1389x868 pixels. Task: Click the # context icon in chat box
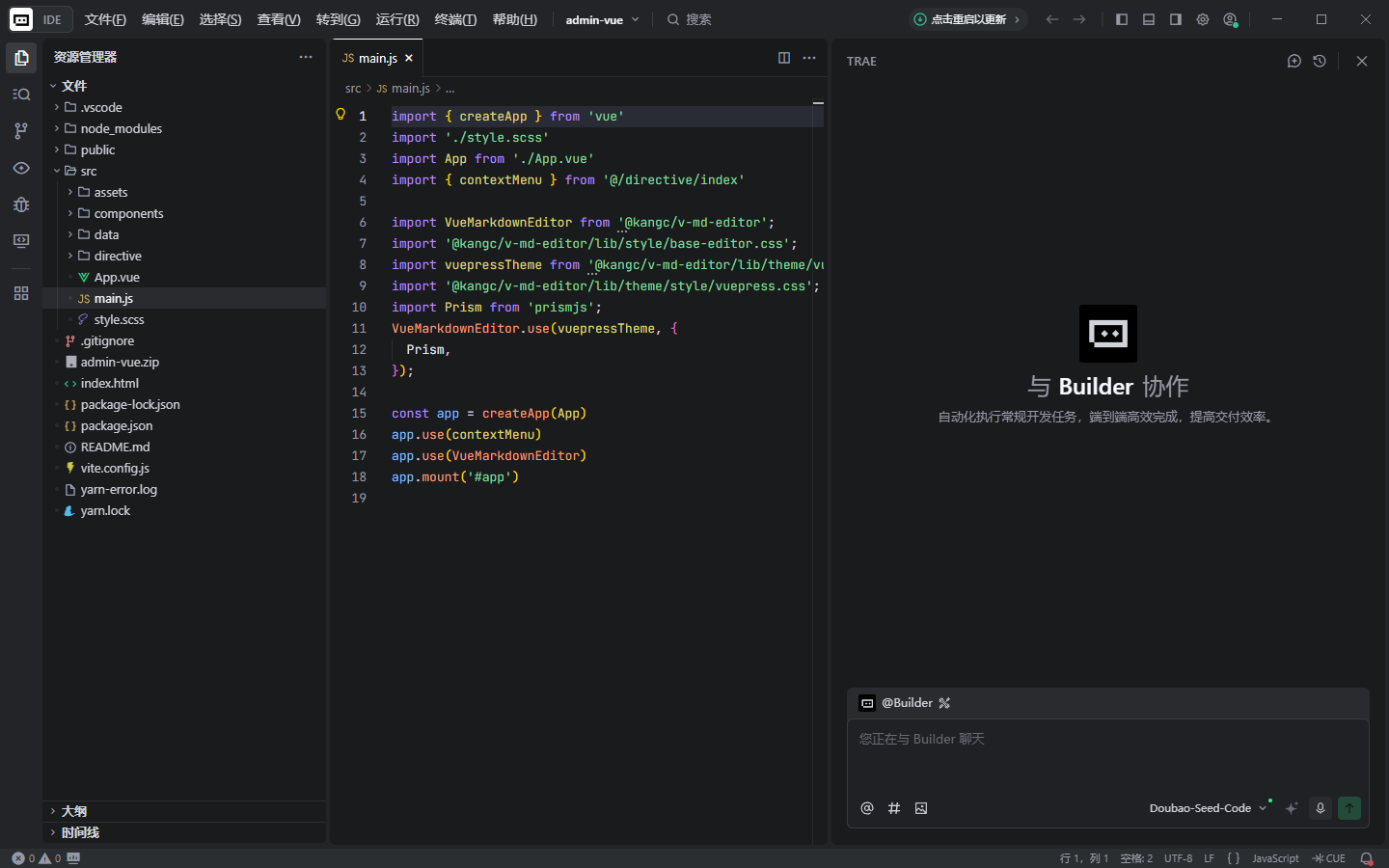coord(894,808)
